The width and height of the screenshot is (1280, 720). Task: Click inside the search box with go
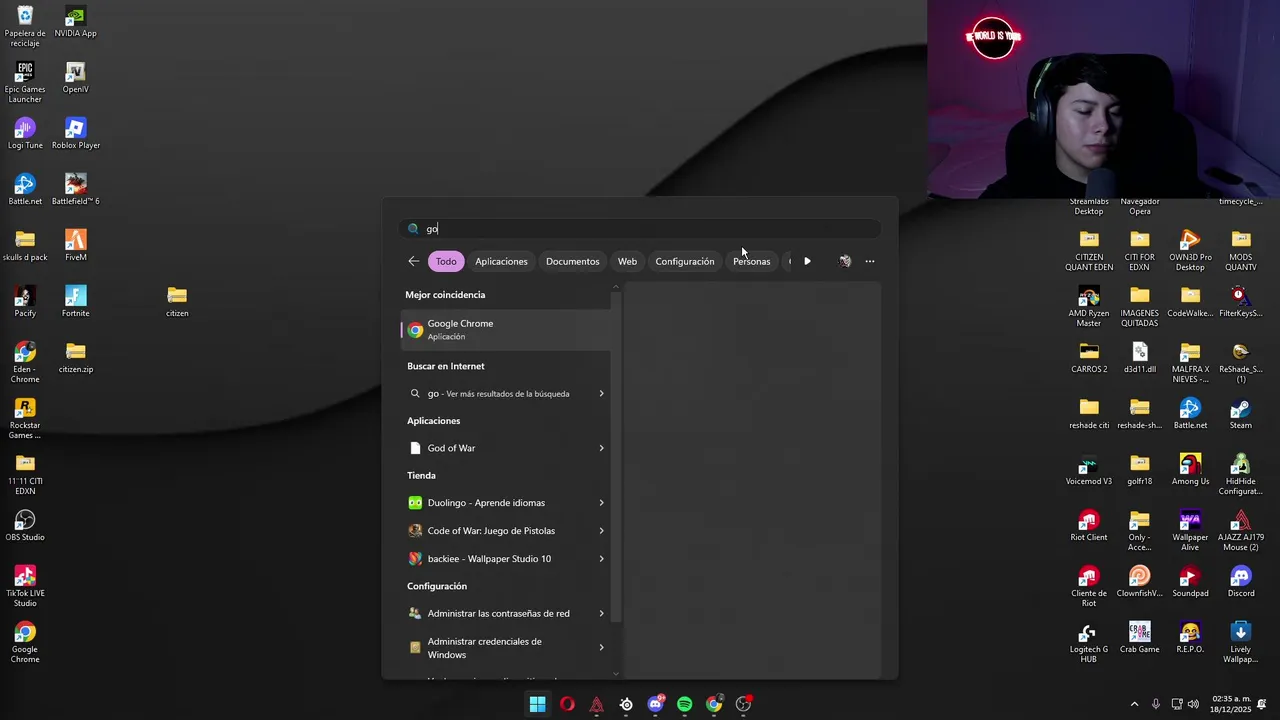click(x=640, y=229)
